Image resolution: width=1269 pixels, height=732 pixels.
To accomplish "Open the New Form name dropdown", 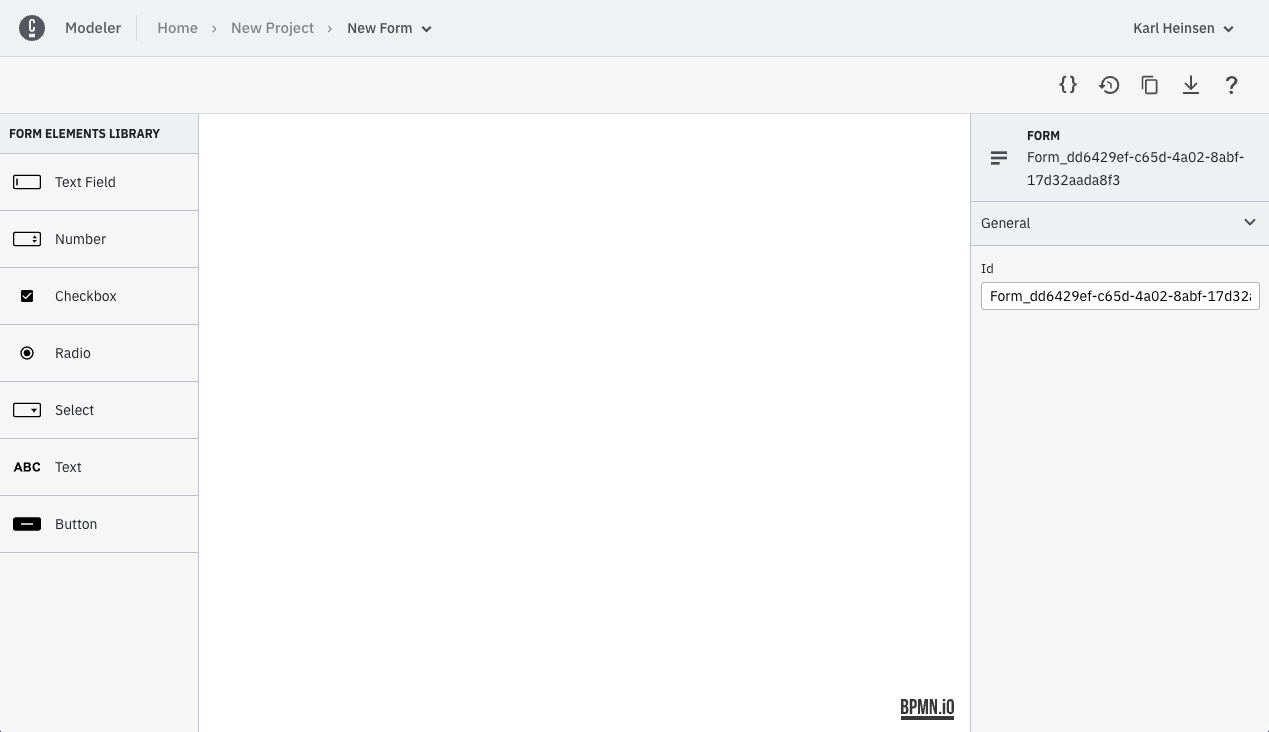I will click(389, 28).
